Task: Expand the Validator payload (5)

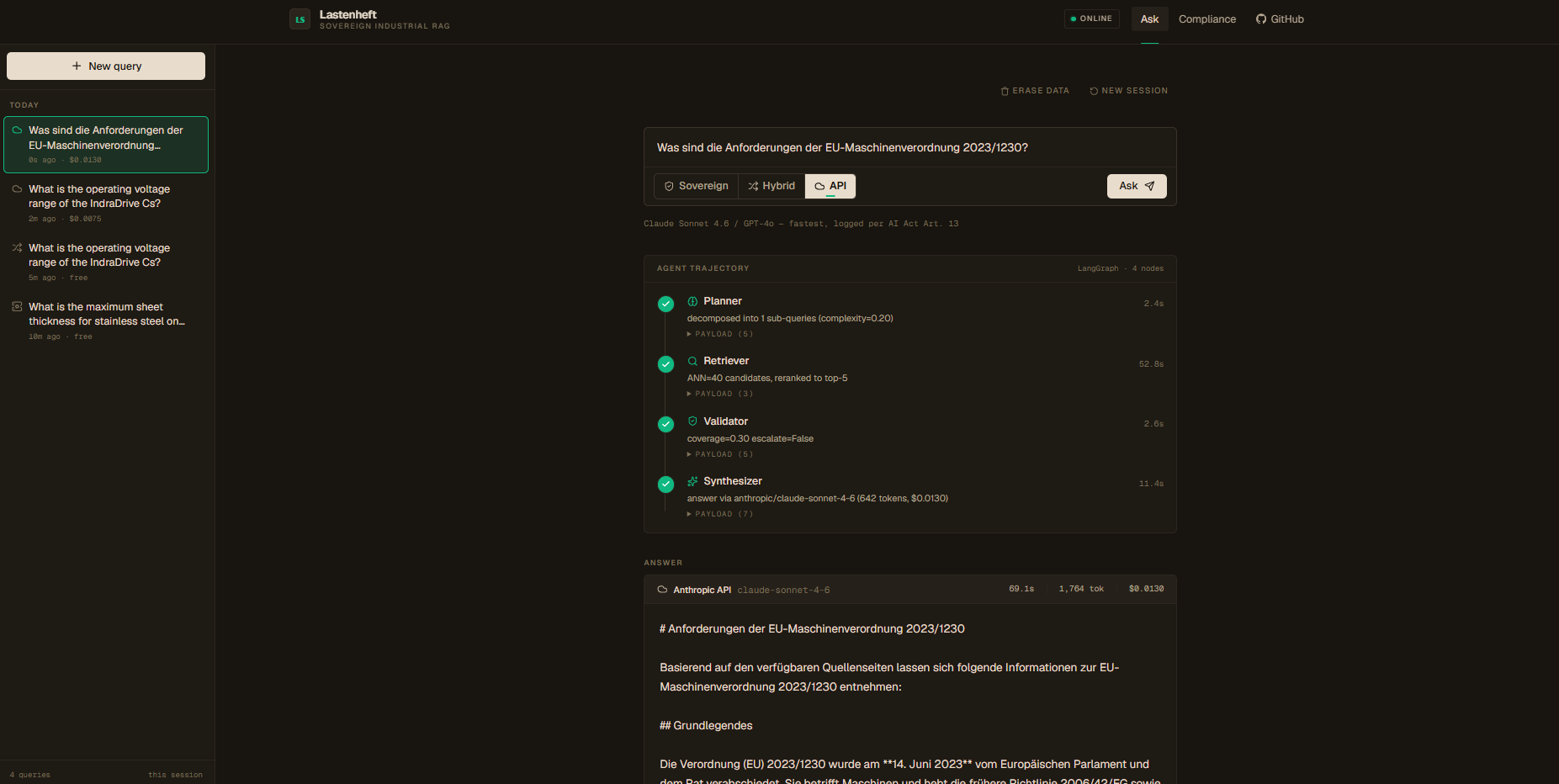Action: point(720,454)
